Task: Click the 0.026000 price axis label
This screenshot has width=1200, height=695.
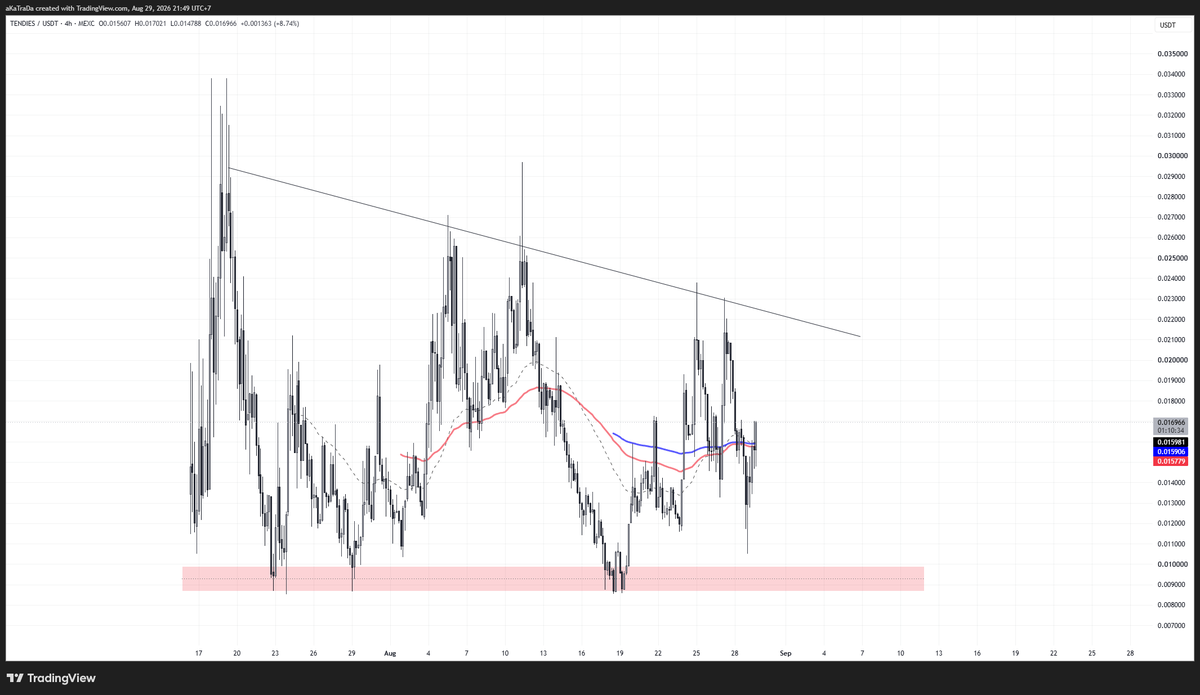Action: [x=1172, y=237]
